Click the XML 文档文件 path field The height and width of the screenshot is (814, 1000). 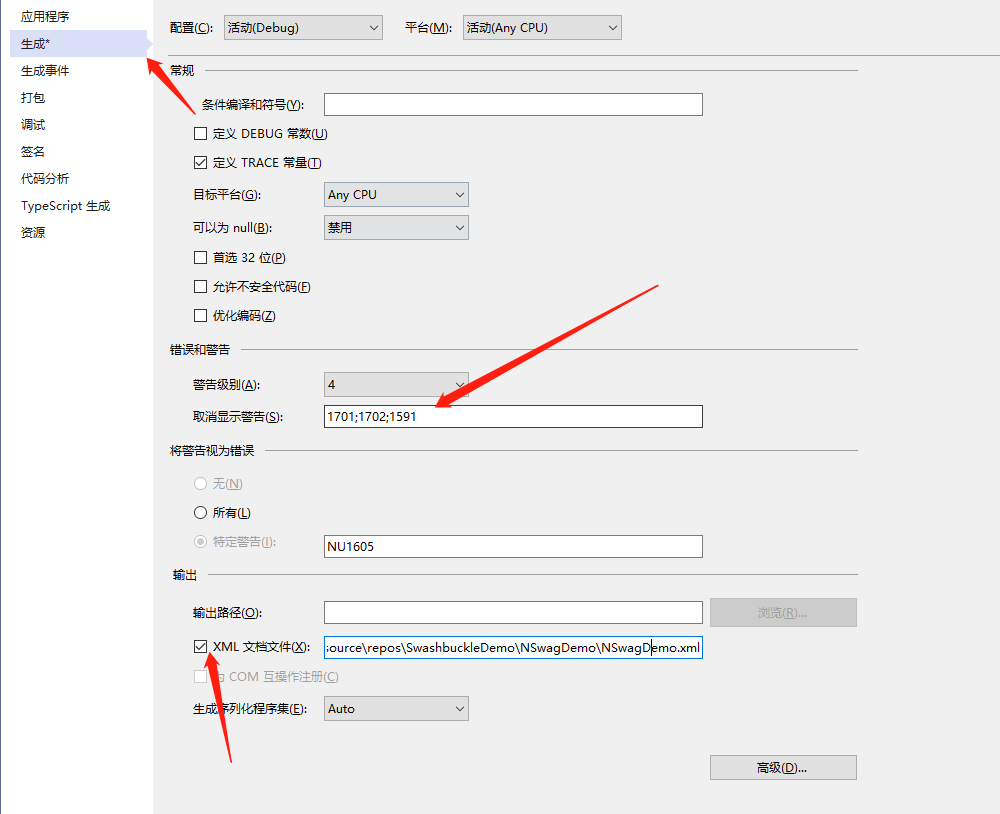(513, 648)
